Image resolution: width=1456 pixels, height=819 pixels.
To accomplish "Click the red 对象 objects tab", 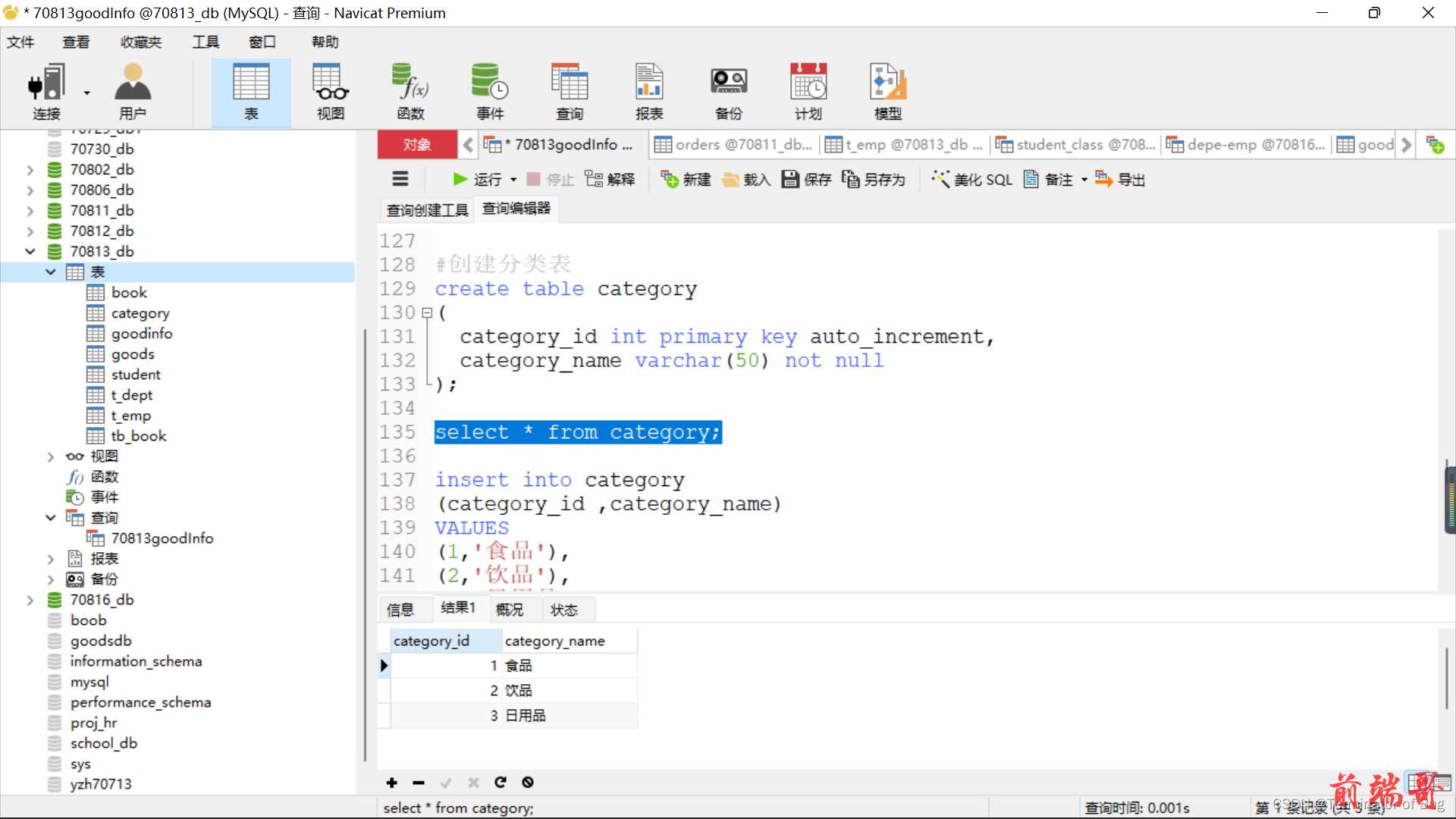I will (417, 144).
